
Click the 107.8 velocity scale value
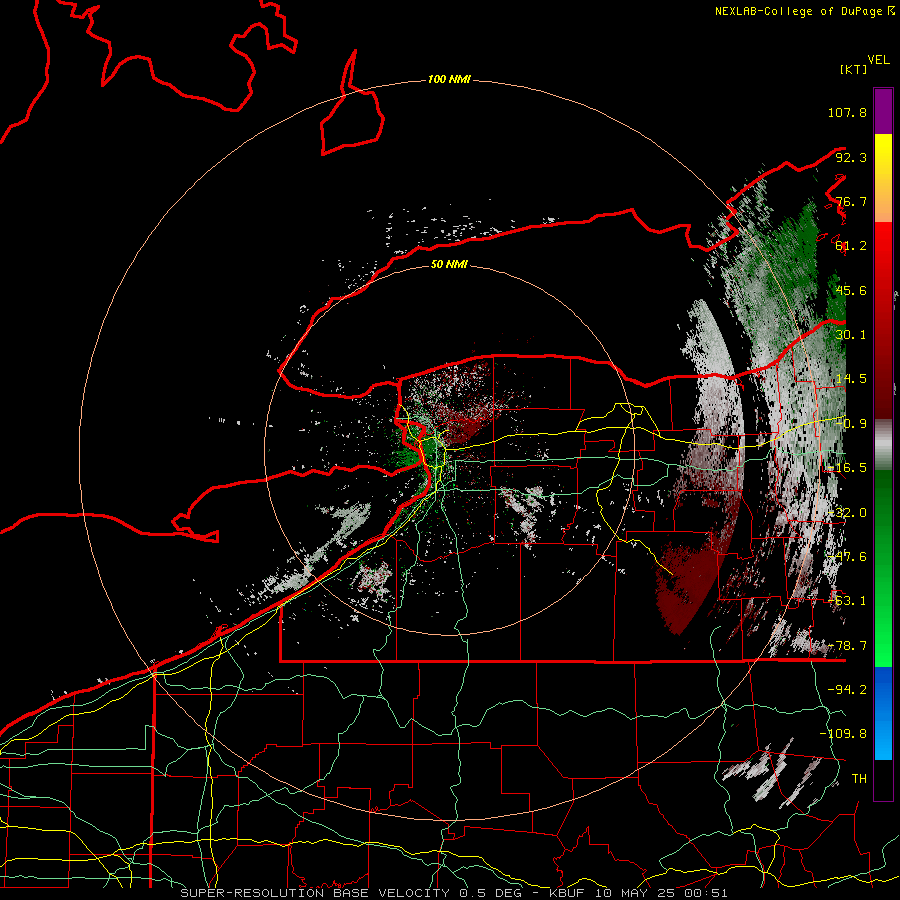point(847,112)
